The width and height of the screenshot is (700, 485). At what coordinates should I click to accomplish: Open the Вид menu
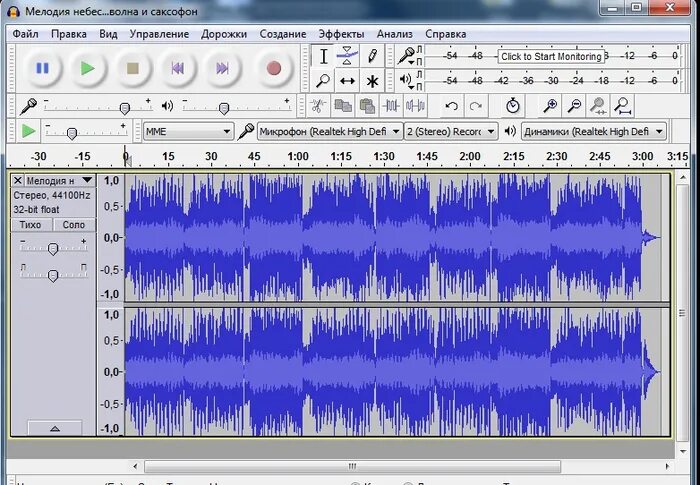[x=108, y=34]
